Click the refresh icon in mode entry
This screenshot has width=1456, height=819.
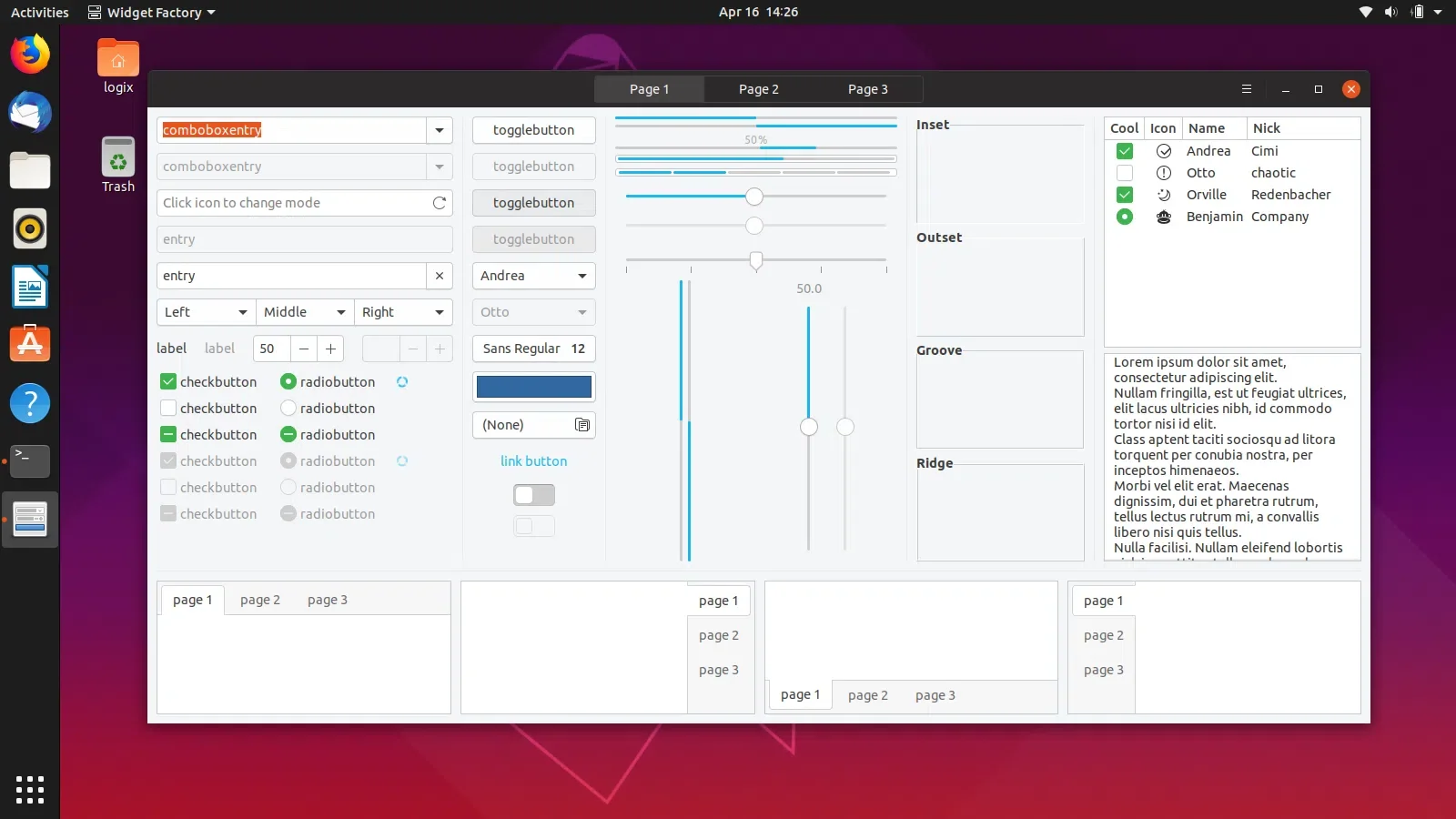click(x=439, y=203)
